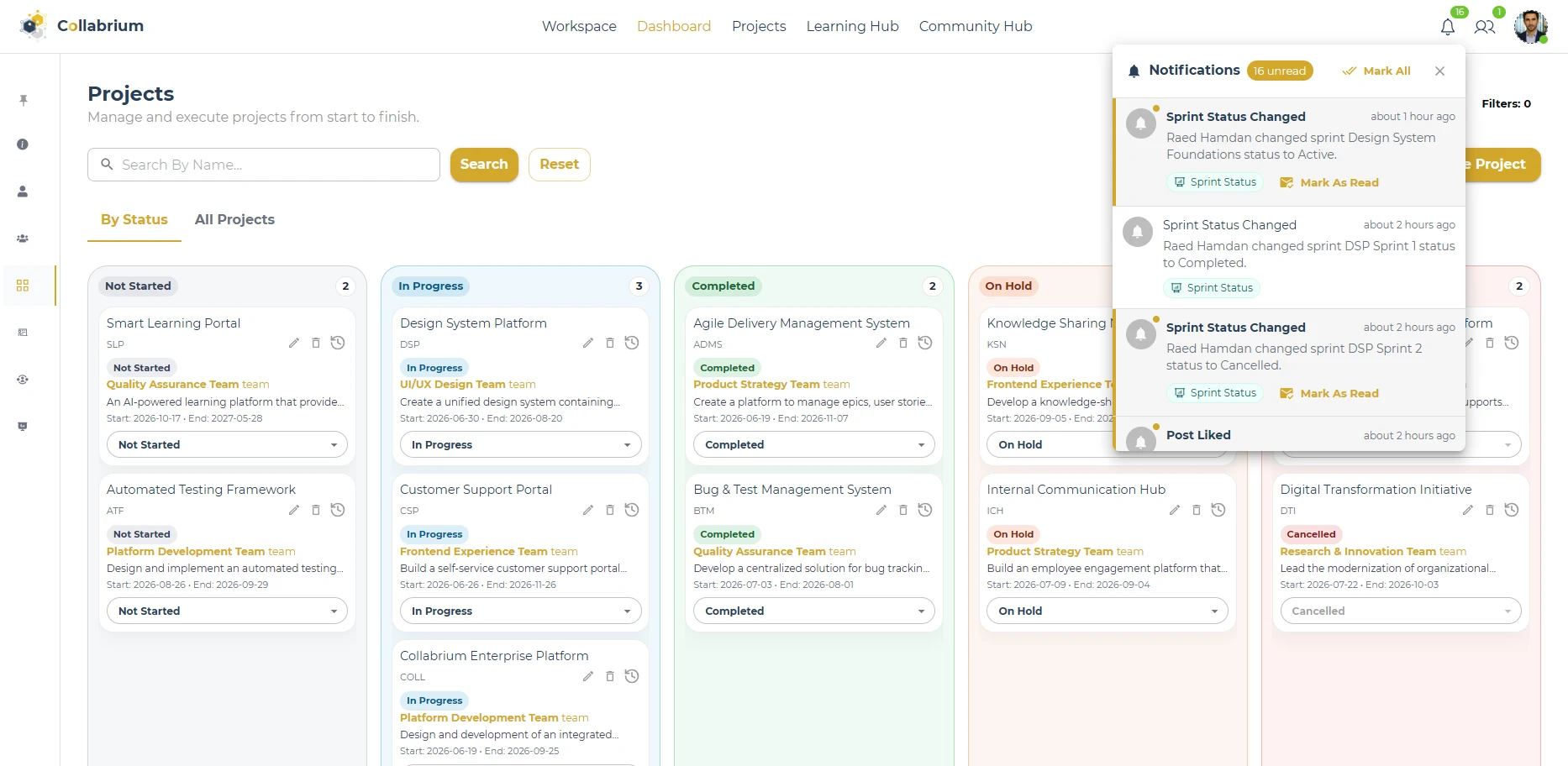
Task: Mark Design System Foundations notification as read
Action: (x=1329, y=183)
